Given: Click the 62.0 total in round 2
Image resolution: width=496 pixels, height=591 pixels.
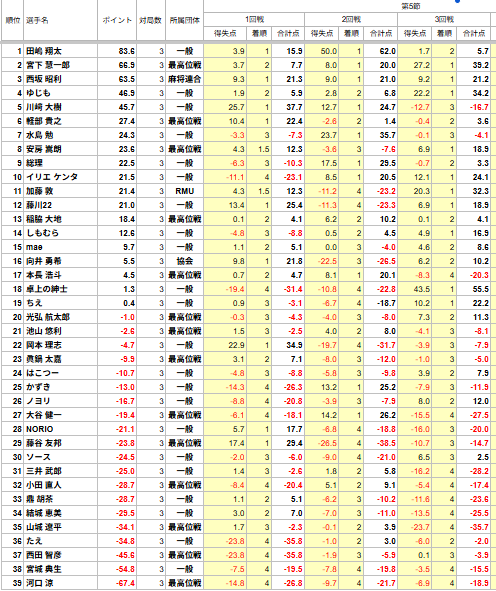Looking at the screenshot, I should [387, 51].
